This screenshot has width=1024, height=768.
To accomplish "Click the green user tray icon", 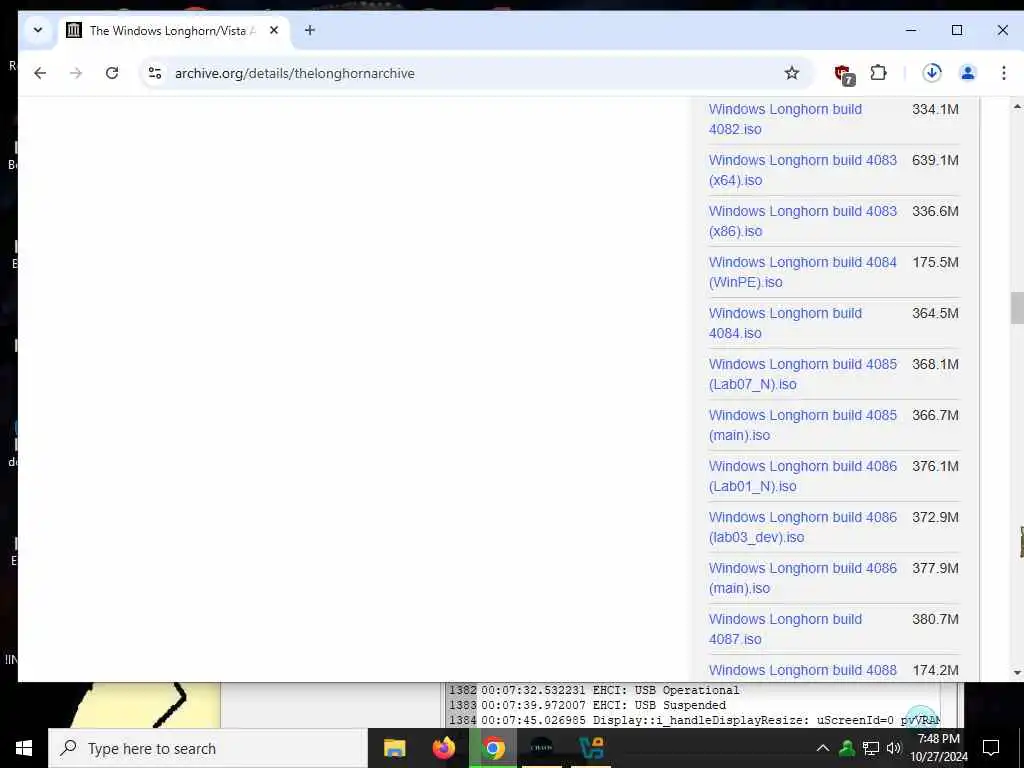I will pyautogui.click(x=847, y=748).
